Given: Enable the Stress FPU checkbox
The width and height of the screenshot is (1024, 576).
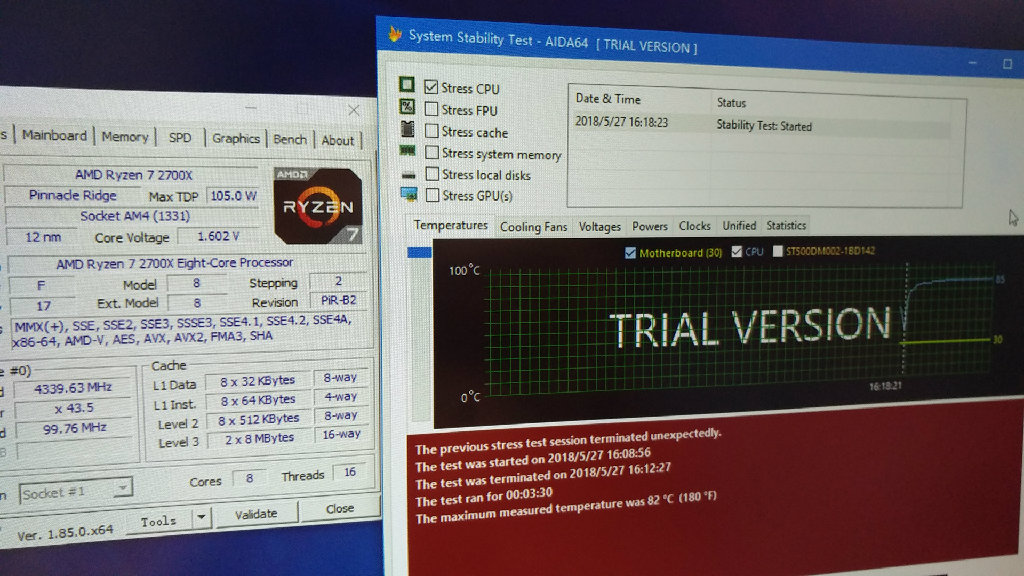Looking at the screenshot, I should pos(432,109).
